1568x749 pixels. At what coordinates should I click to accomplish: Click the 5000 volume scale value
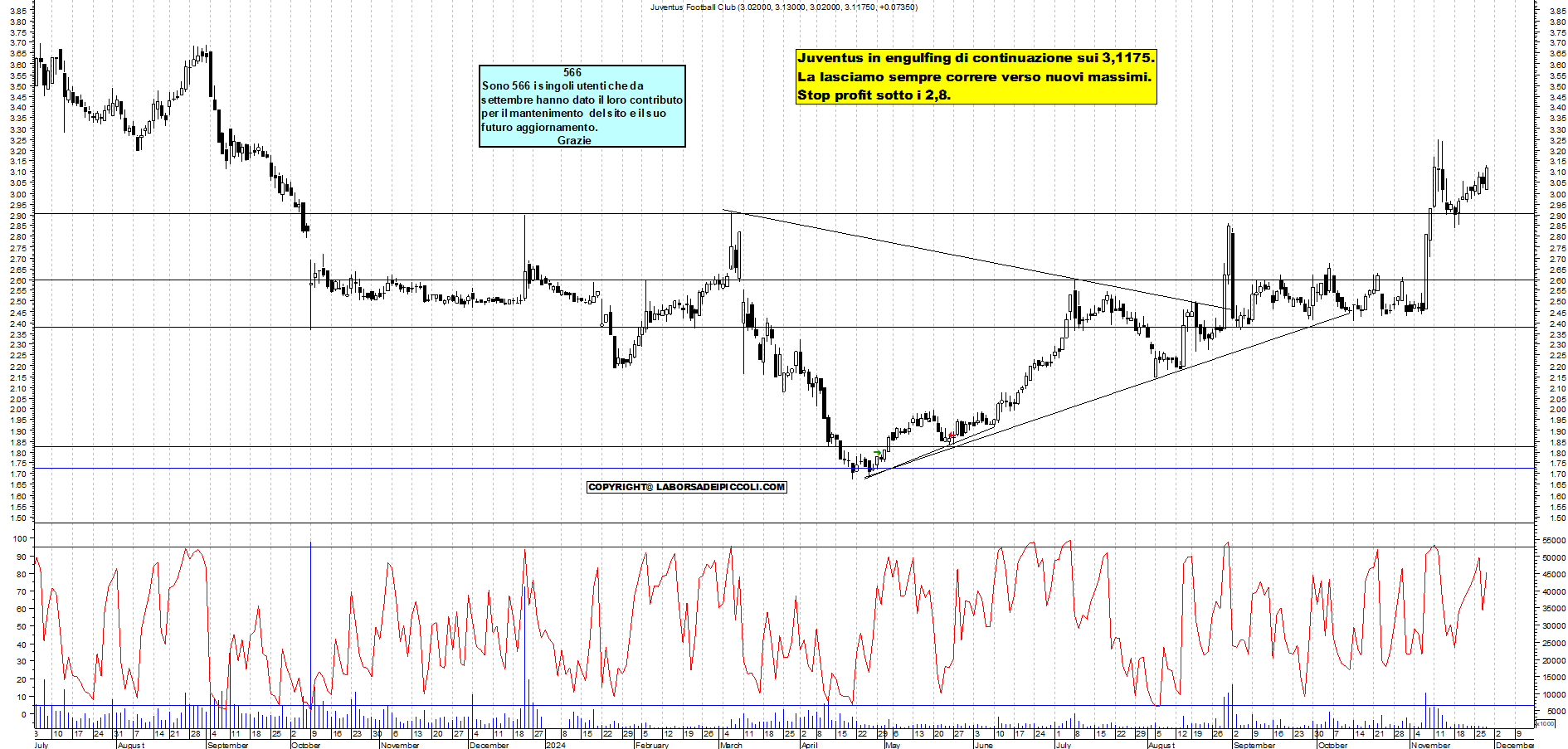tap(1556, 712)
